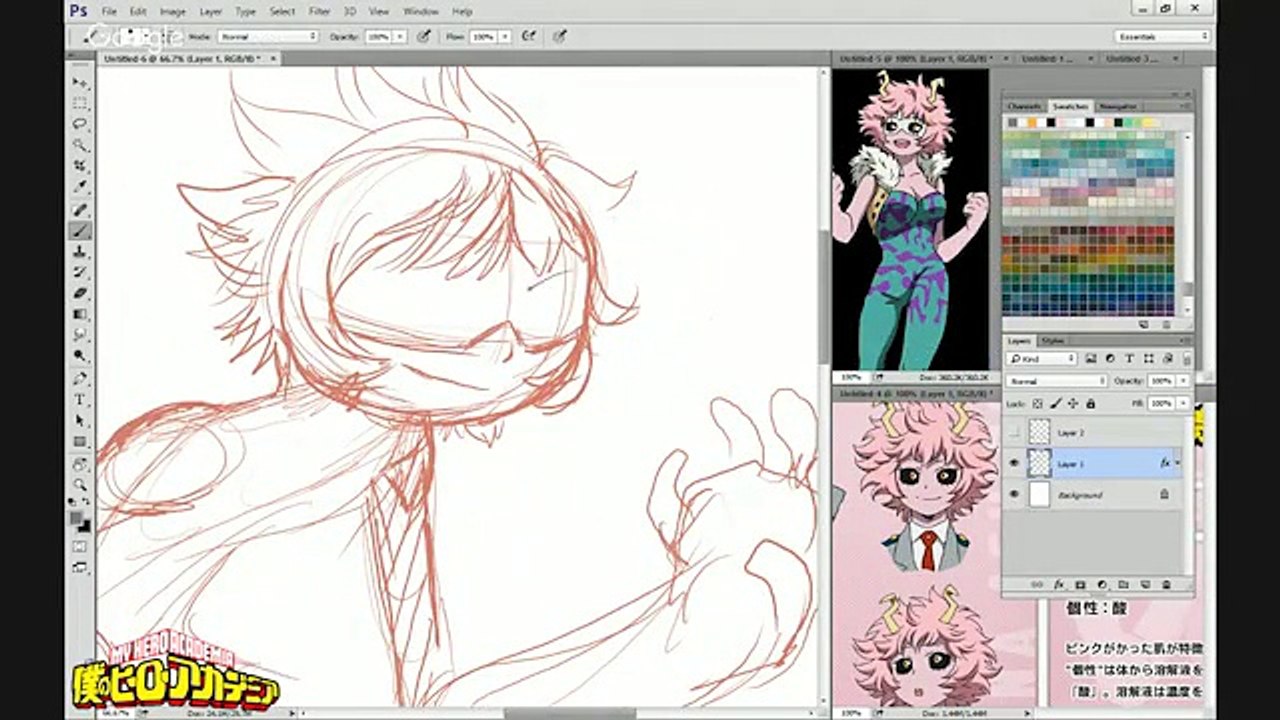Switch to the Channels tab
The image size is (1280, 720).
pyautogui.click(x=1024, y=106)
